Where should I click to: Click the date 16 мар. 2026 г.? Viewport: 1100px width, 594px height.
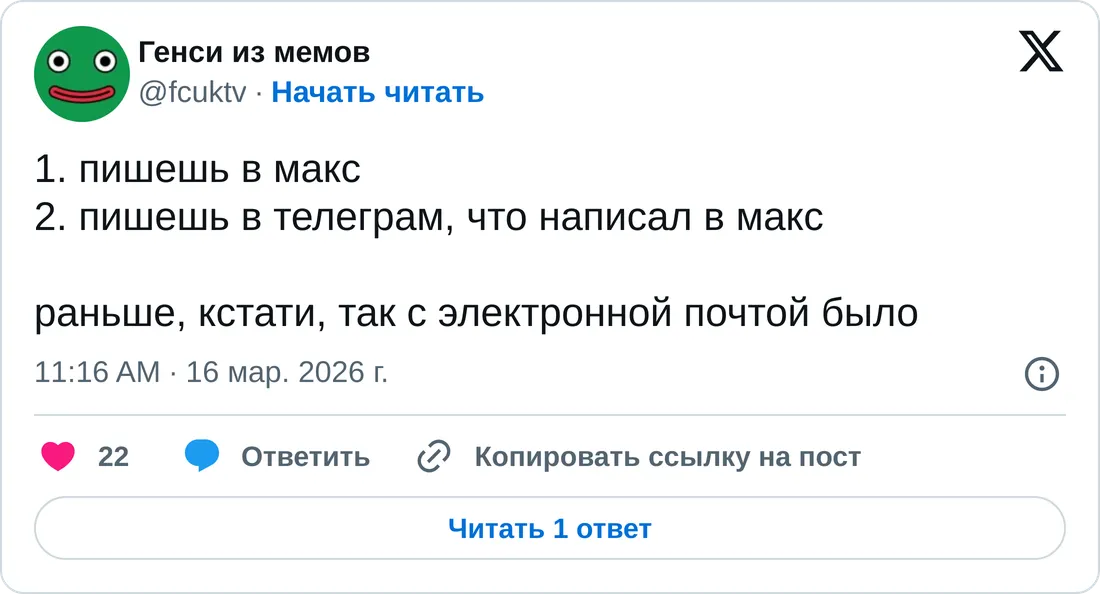(x=287, y=373)
